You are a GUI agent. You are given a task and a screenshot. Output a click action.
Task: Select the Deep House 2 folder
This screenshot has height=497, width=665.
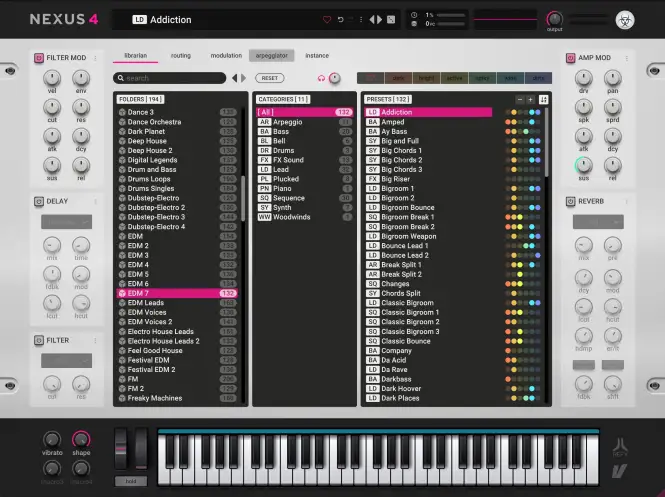click(177, 151)
